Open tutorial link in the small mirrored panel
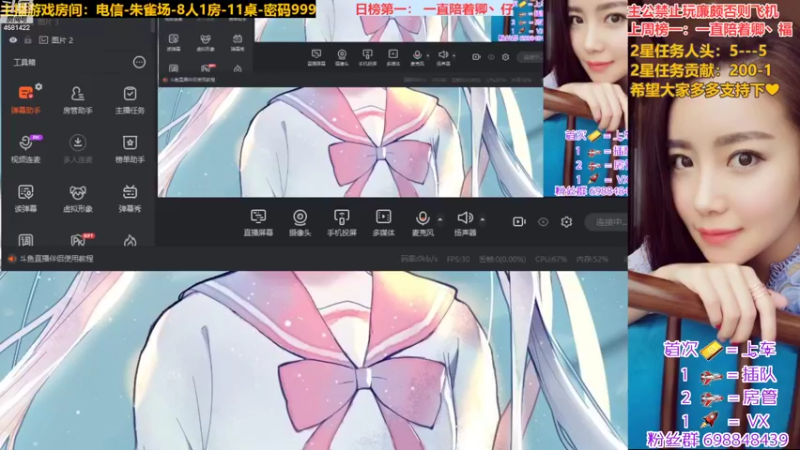The width and height of the screenshot is (800, 450). [192, 80]
